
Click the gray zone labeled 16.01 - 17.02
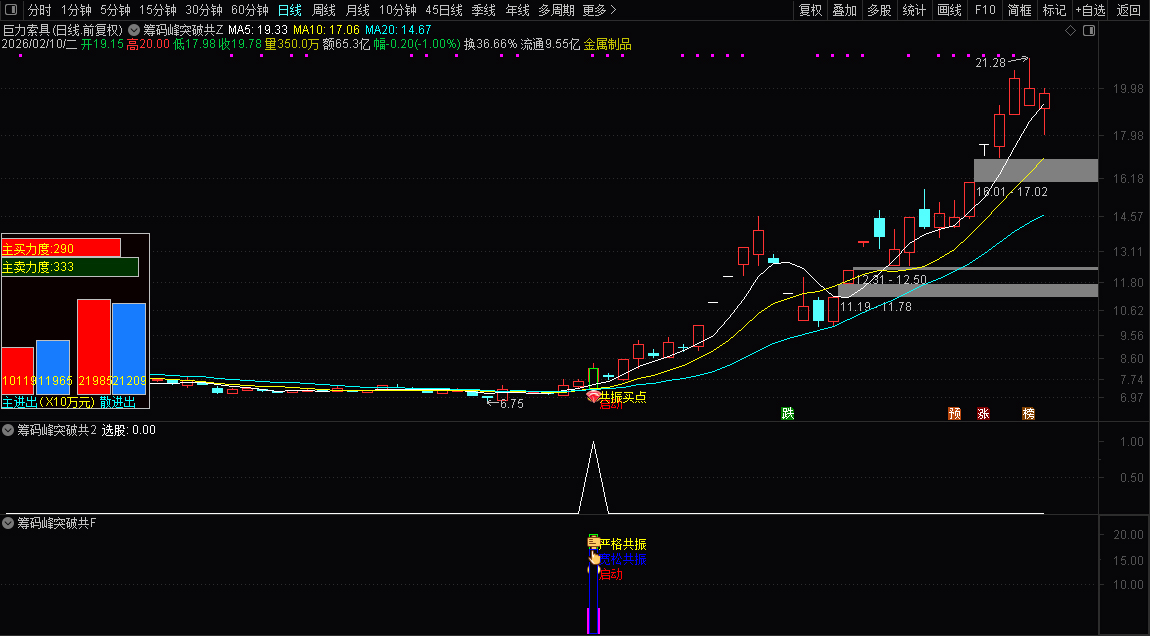pyautogui.click(x=1036, y=170)
